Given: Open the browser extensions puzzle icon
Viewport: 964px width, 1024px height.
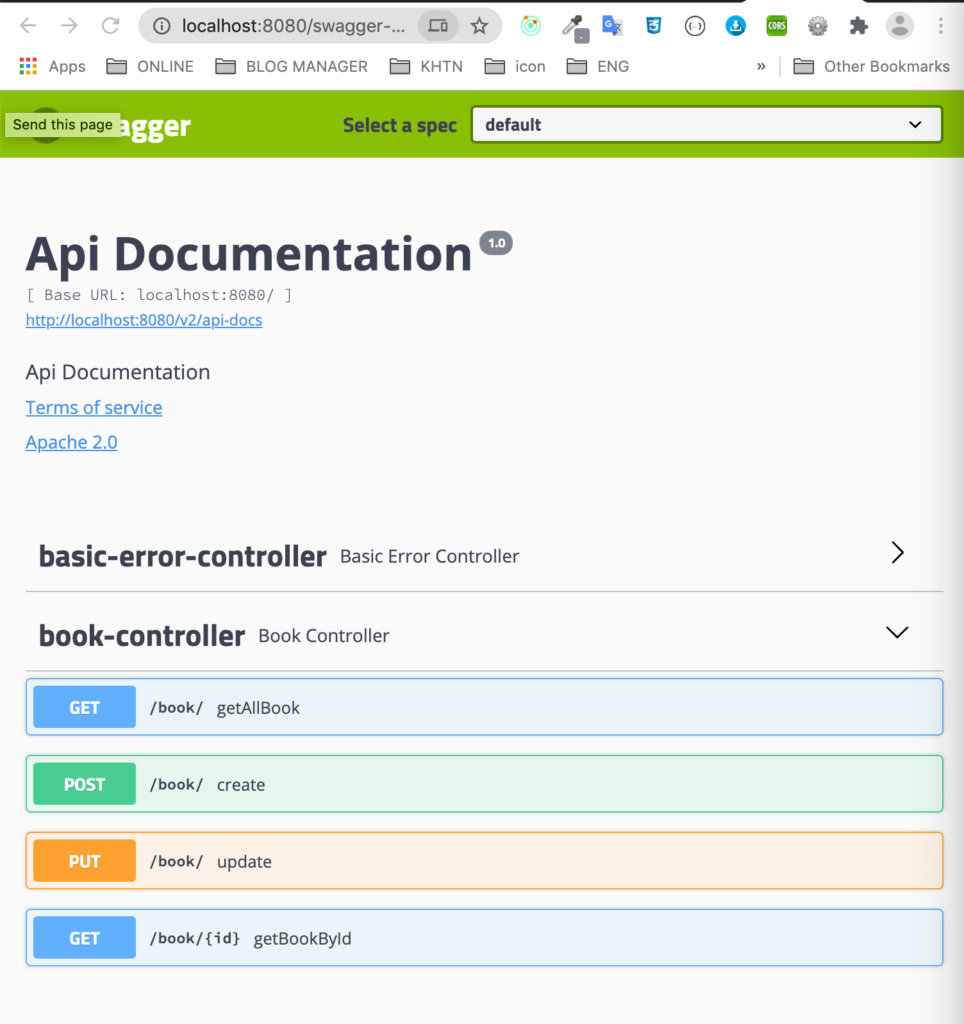Looking at the screenshot, I should pos(858,26).
